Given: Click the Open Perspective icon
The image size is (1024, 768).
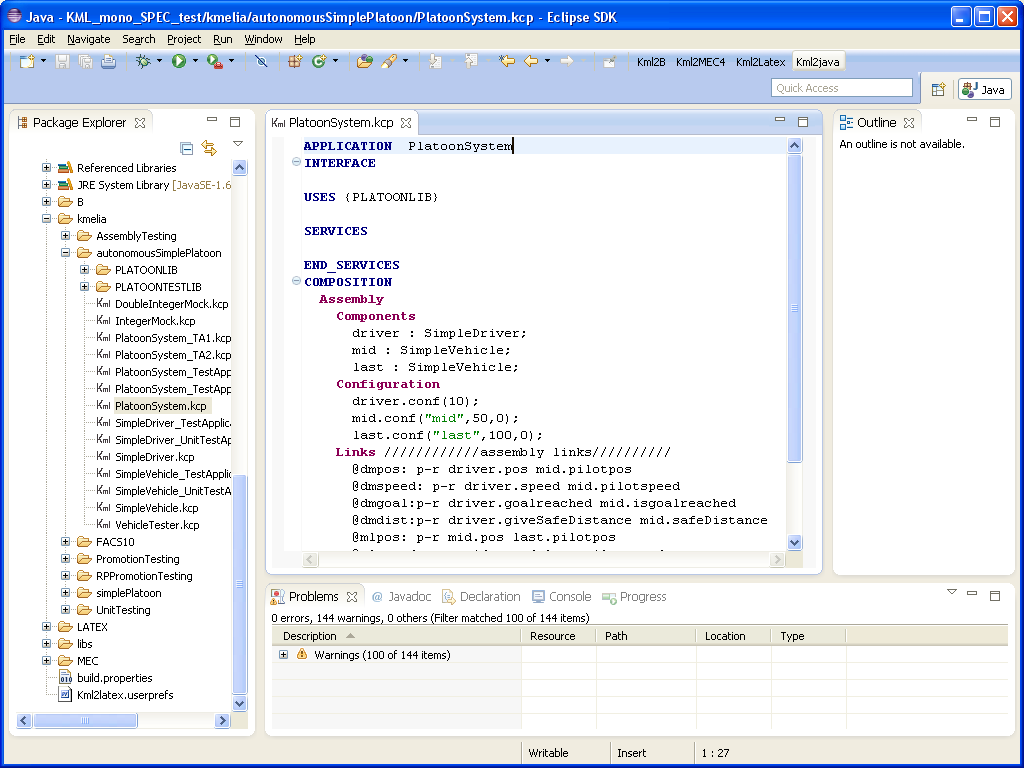Looking at the screenshot, I should coord(938,89).
